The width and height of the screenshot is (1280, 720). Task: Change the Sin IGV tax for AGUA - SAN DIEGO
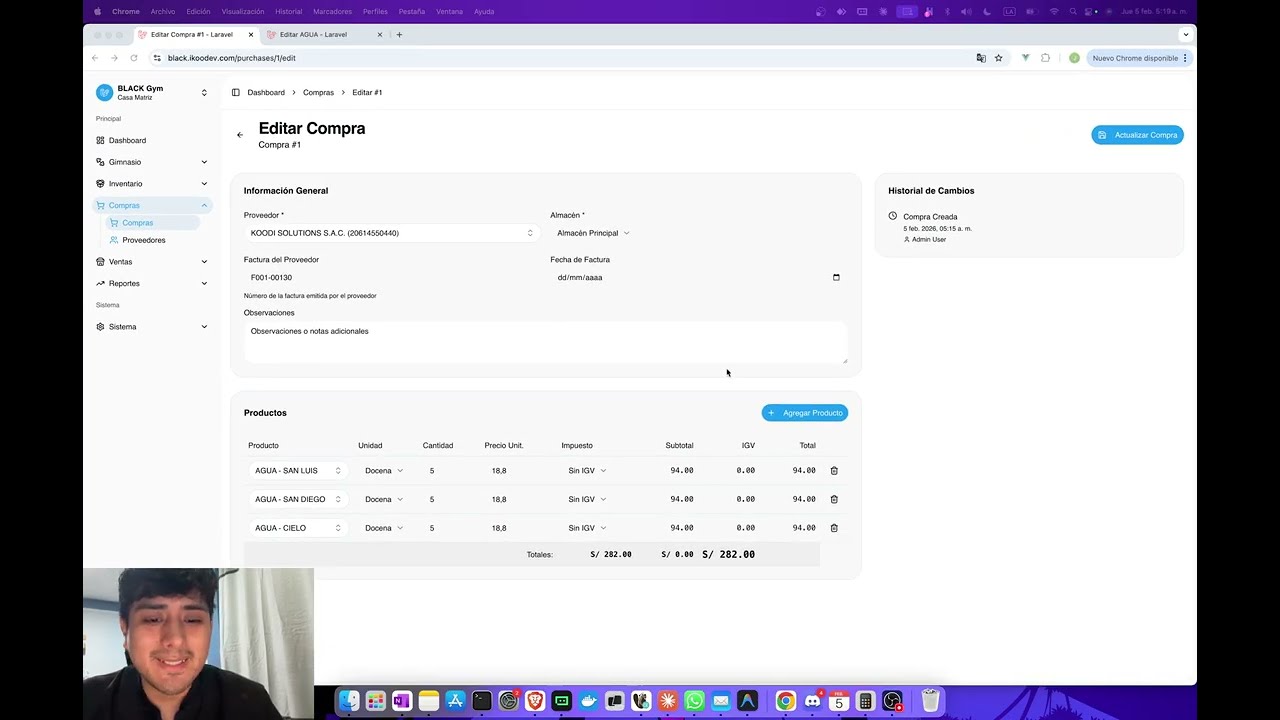587,499
